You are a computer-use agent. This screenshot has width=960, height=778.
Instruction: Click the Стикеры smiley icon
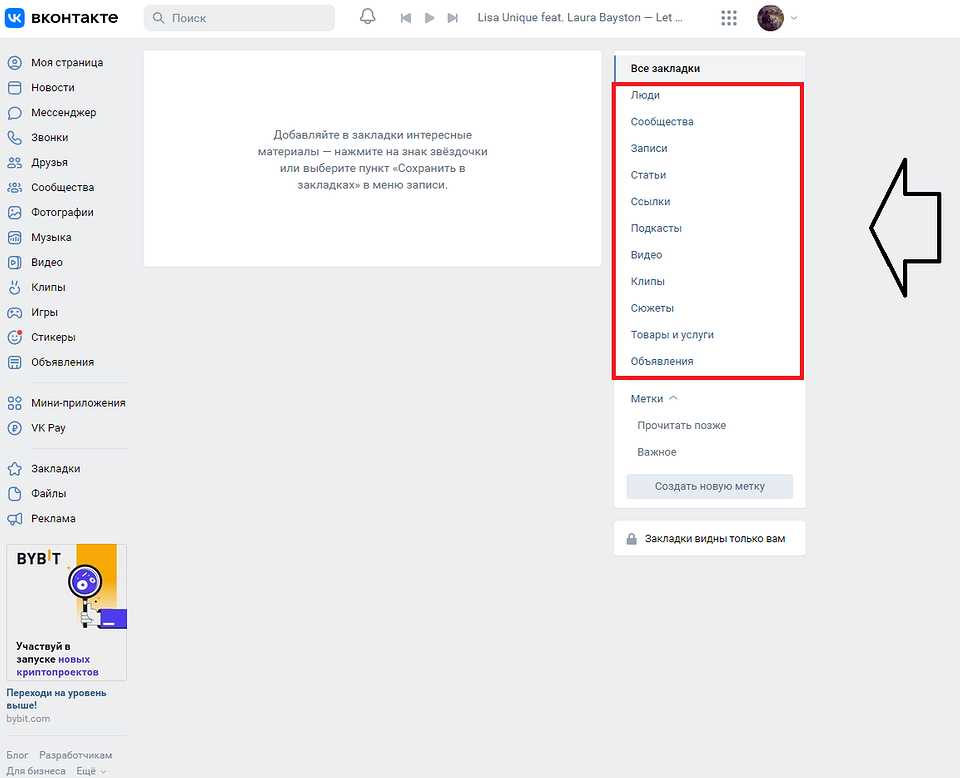[x=15, y=337]
